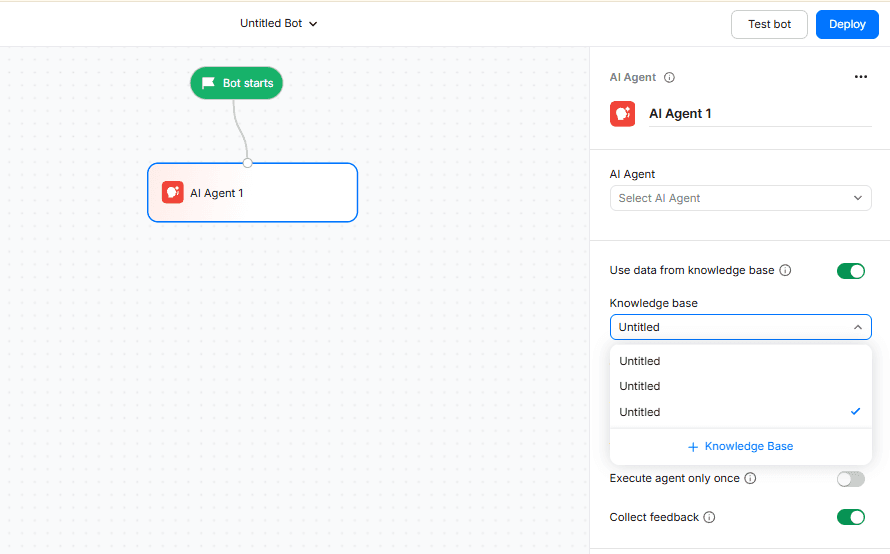Select the AI Agent 1 node on canvas
The width and height of the screenshot is (890, 554).
pyautogui.click(x=253, y=192)
